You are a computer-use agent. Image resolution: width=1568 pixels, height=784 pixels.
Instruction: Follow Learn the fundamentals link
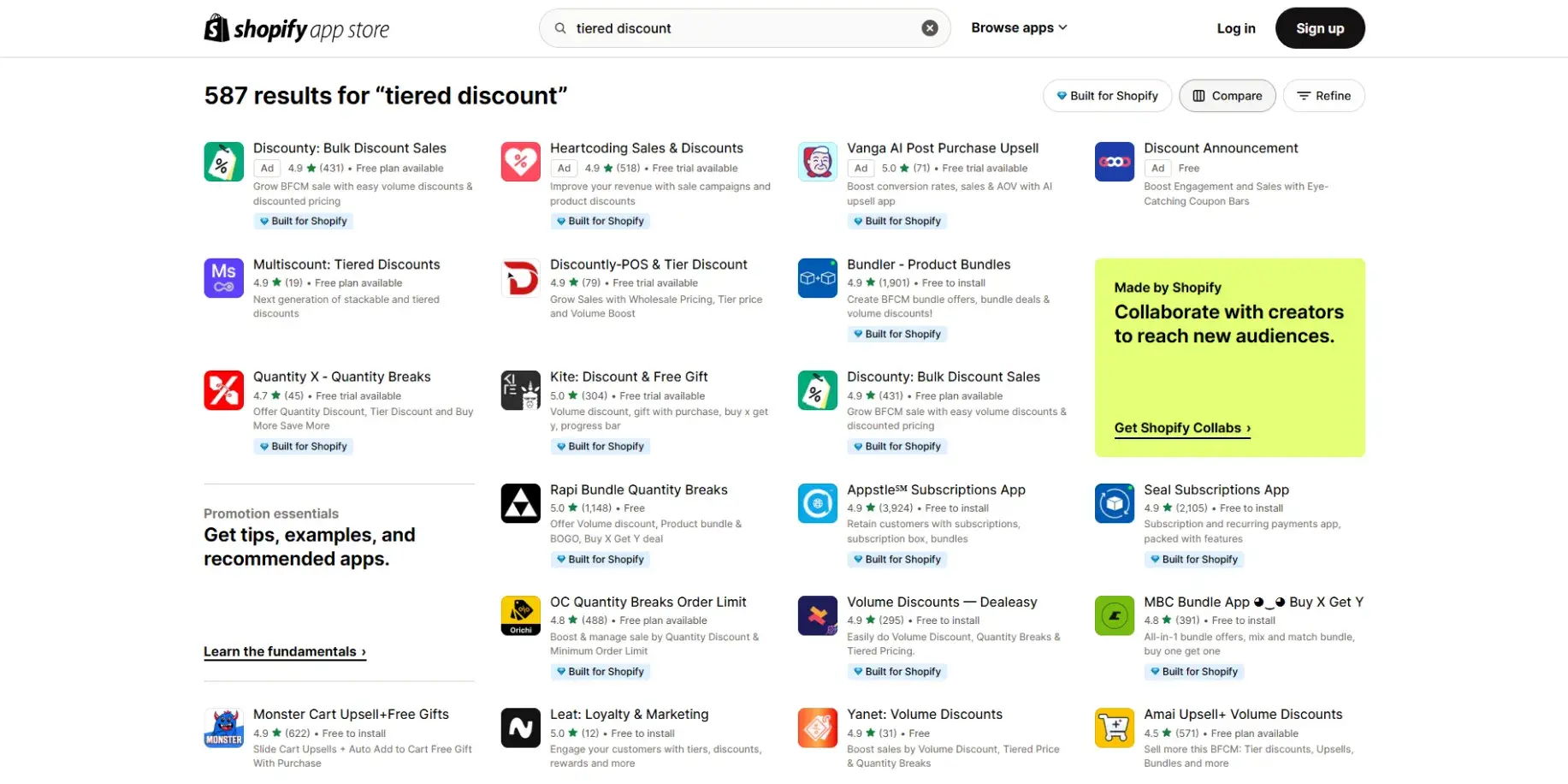(285, 651)
